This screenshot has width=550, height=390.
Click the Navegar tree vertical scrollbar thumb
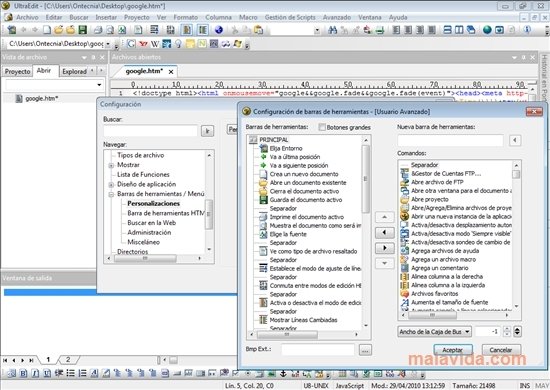(x=209, y=214)
